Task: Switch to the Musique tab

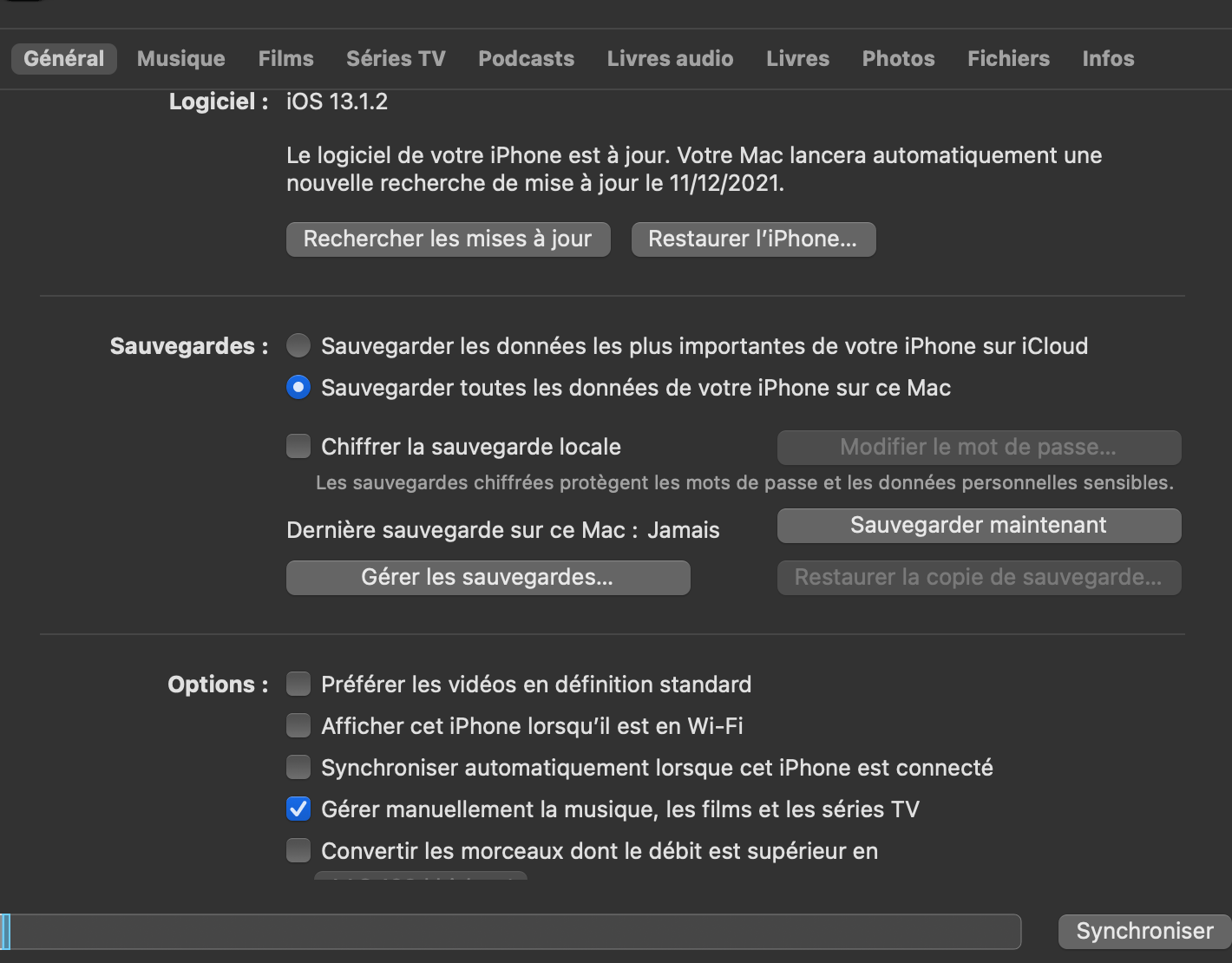Action: 180,58
